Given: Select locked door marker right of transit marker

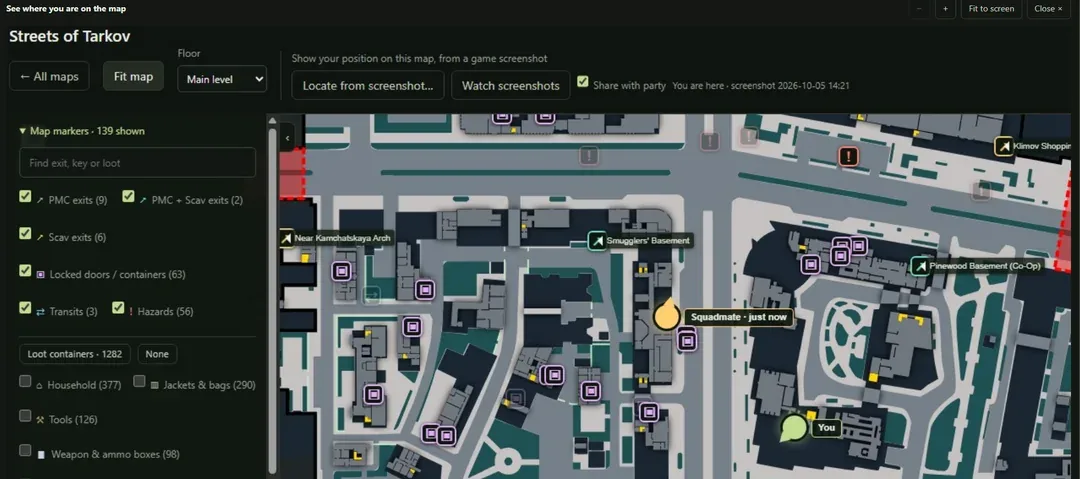Looking at the screenshot, I should (425, 290).
